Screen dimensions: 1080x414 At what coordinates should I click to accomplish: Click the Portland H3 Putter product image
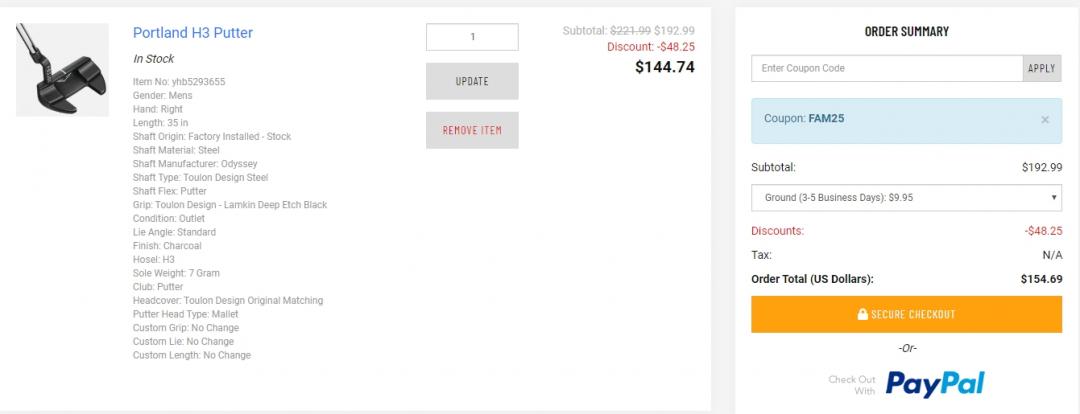point(62,70)
